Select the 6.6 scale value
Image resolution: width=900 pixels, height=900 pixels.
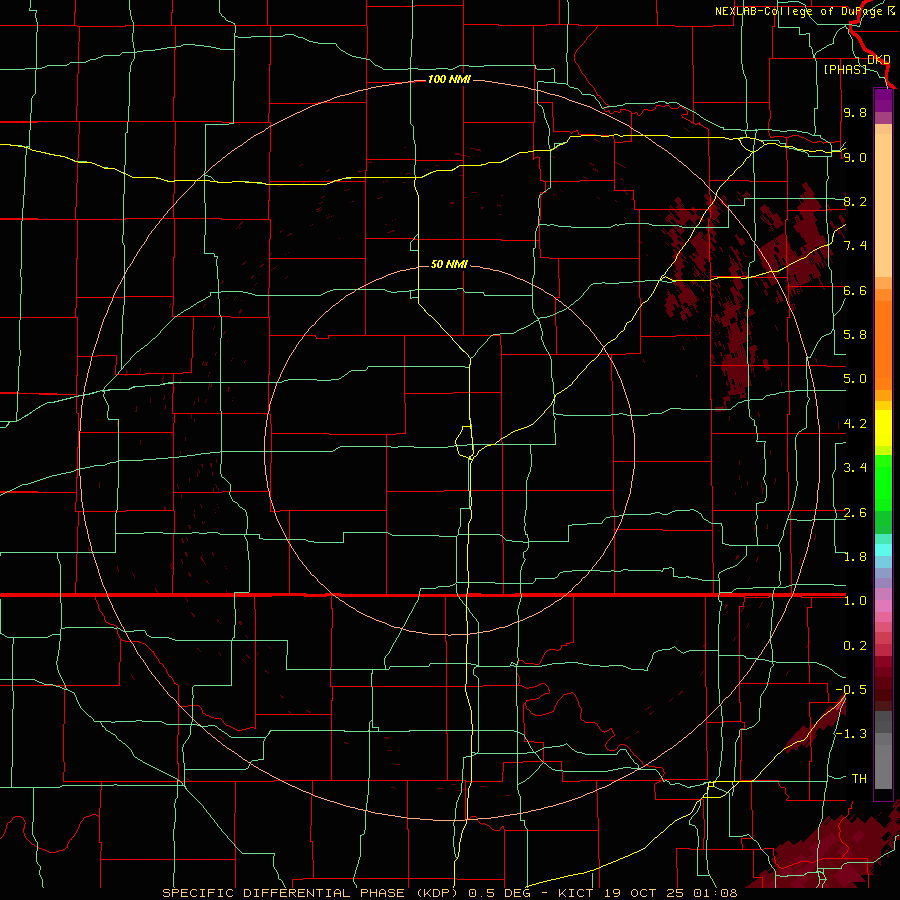click(855, 290)
